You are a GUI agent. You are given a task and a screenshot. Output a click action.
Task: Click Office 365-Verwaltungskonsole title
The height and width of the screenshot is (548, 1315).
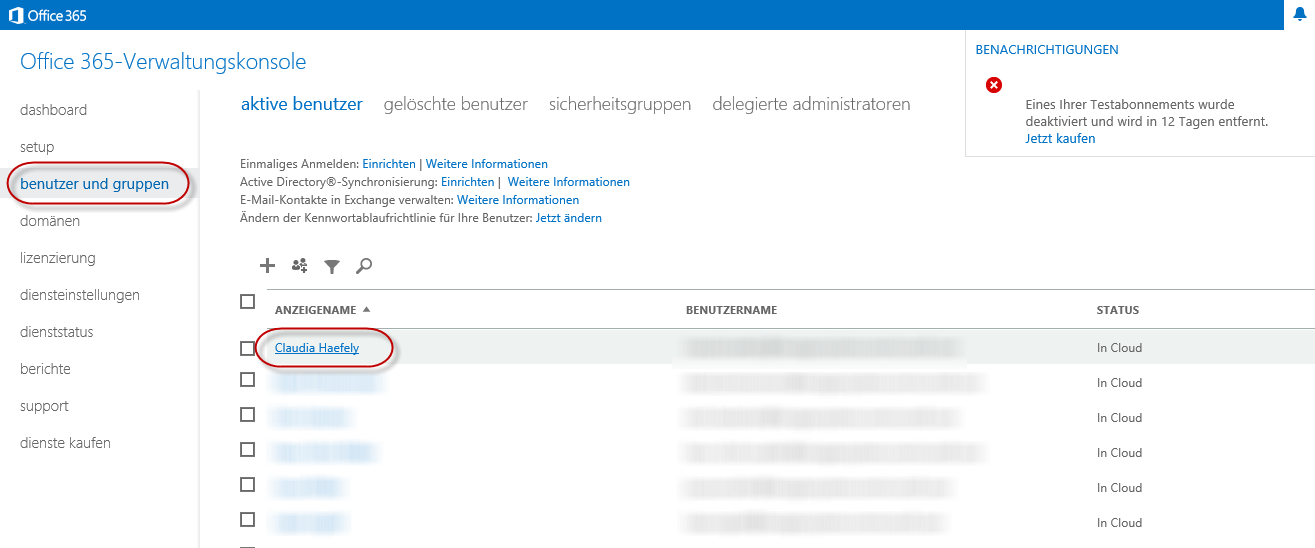(x=163, y=62)
